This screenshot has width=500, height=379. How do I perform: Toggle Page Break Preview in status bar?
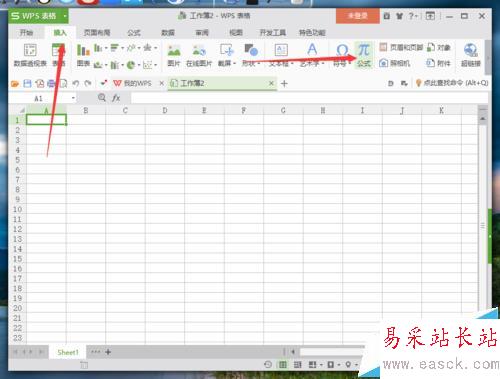pos(297,365)
